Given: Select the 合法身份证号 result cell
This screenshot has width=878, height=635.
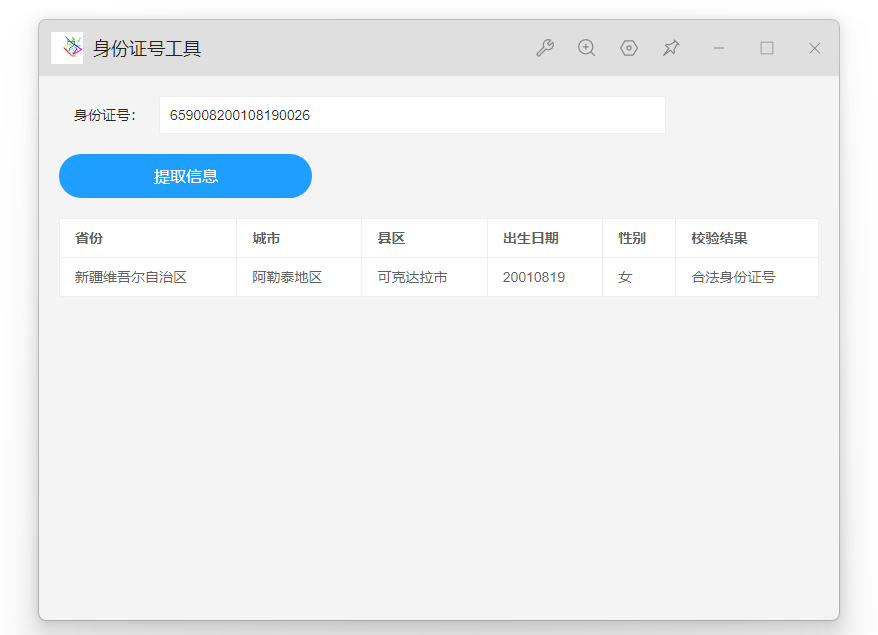Looking at the screenshot, I should 747,277.
